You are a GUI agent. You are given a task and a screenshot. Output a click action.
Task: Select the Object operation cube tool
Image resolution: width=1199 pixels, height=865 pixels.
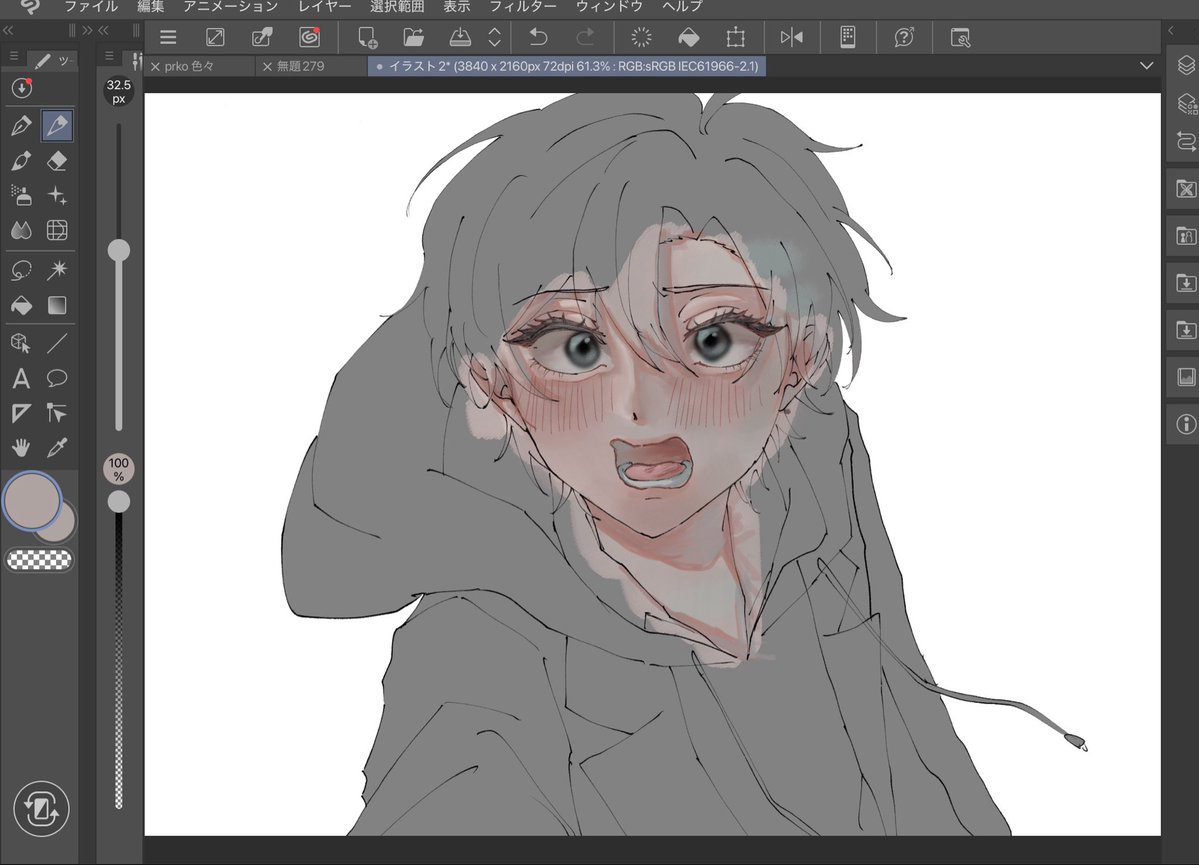pyautogui.click(x=21, y=343)
